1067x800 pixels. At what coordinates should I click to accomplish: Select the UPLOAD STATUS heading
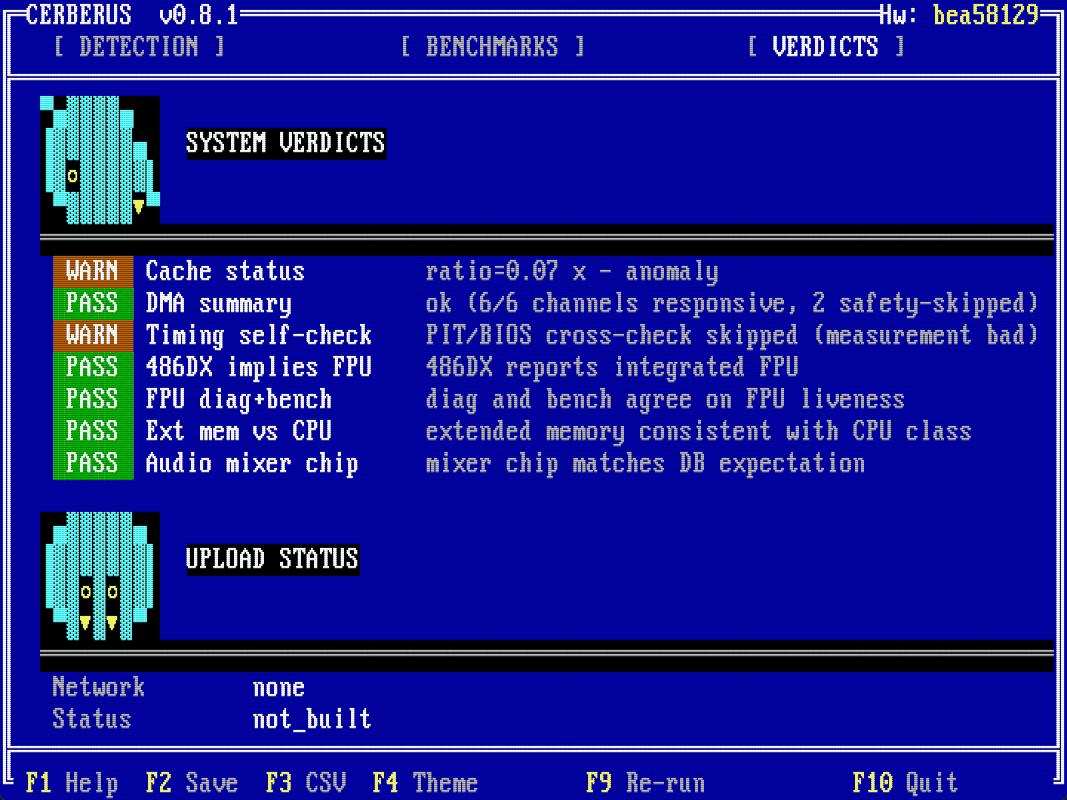point(272,559)
